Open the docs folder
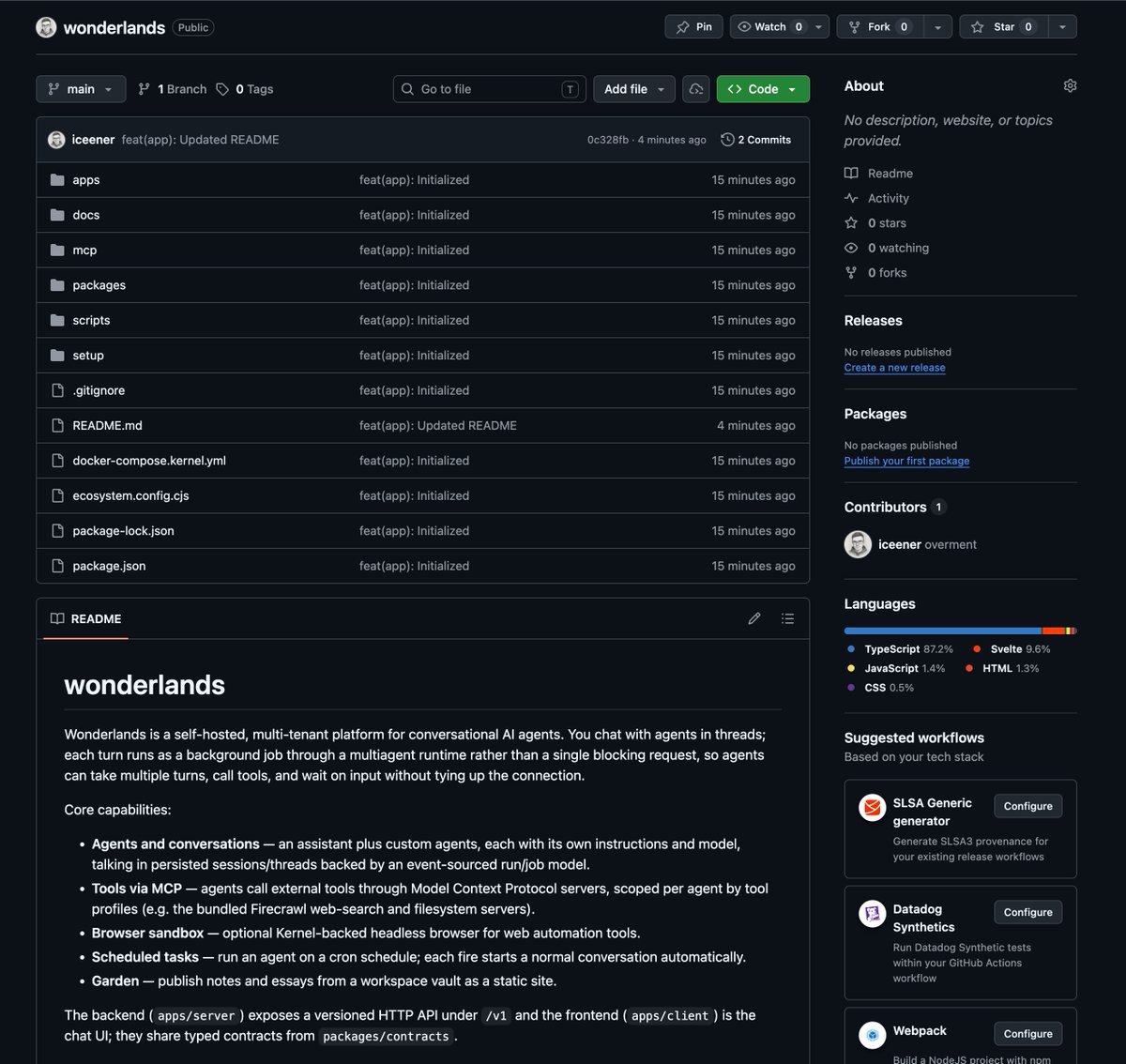 [x=86, y=215]
